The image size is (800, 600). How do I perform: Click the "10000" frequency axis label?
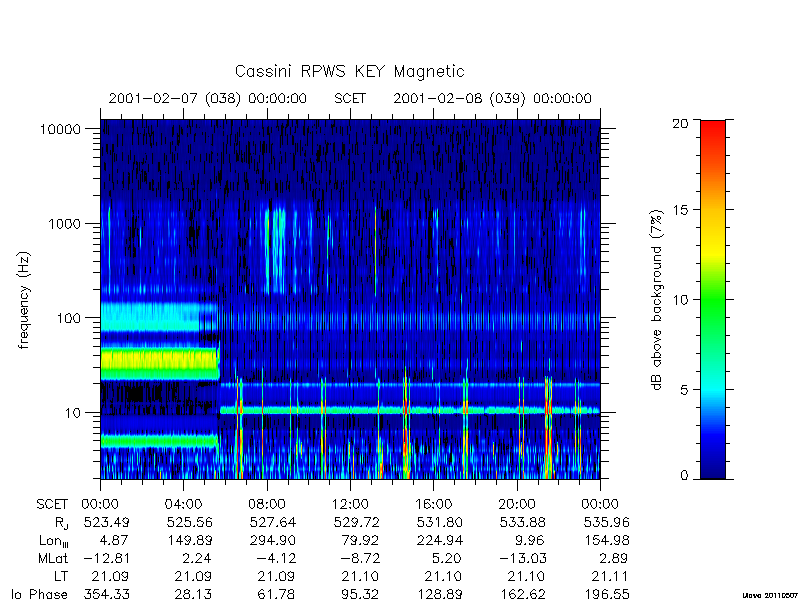click(60, 129)
